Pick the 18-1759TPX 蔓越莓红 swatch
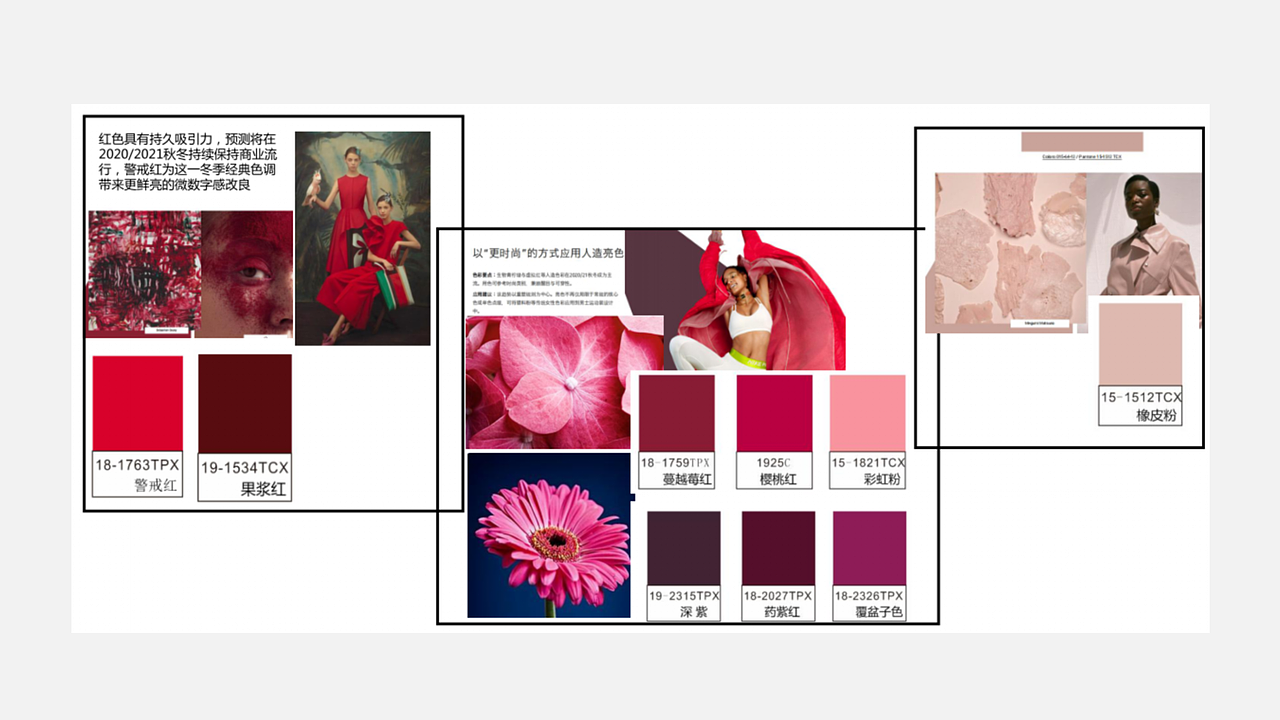The image size is (1280, 720). point(677,413)
